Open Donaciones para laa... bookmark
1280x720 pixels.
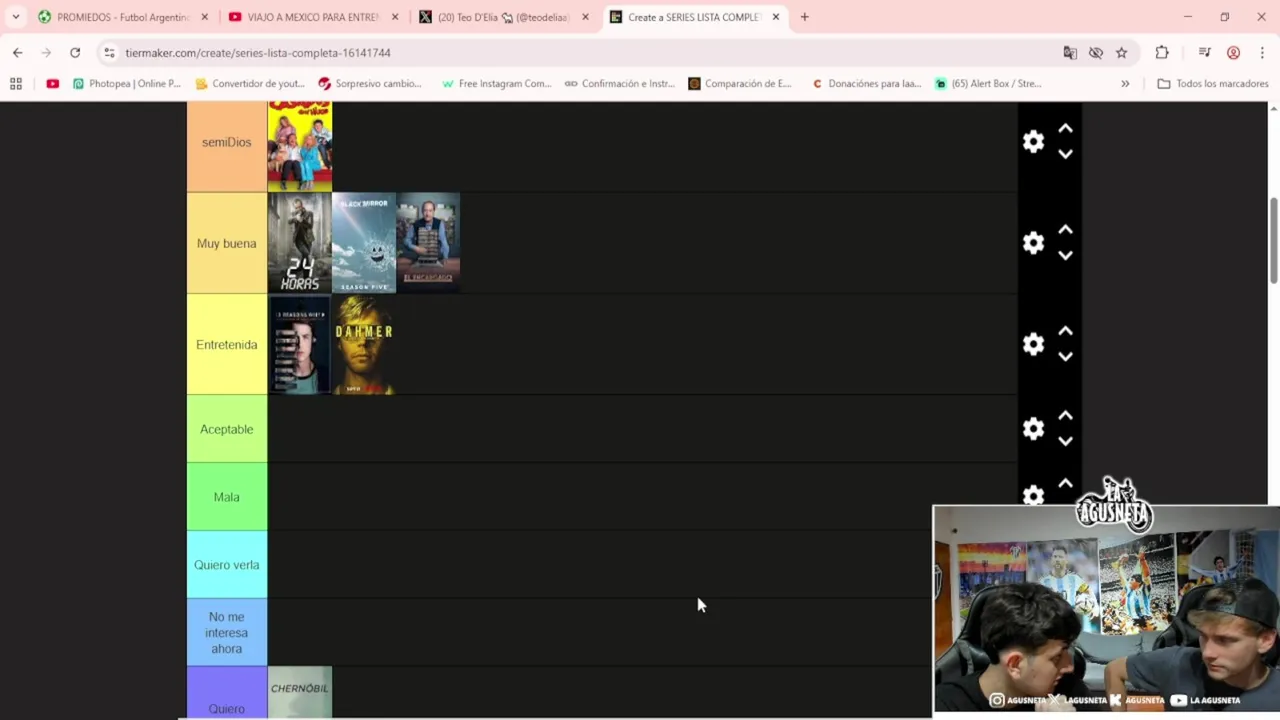pos(866,84)
